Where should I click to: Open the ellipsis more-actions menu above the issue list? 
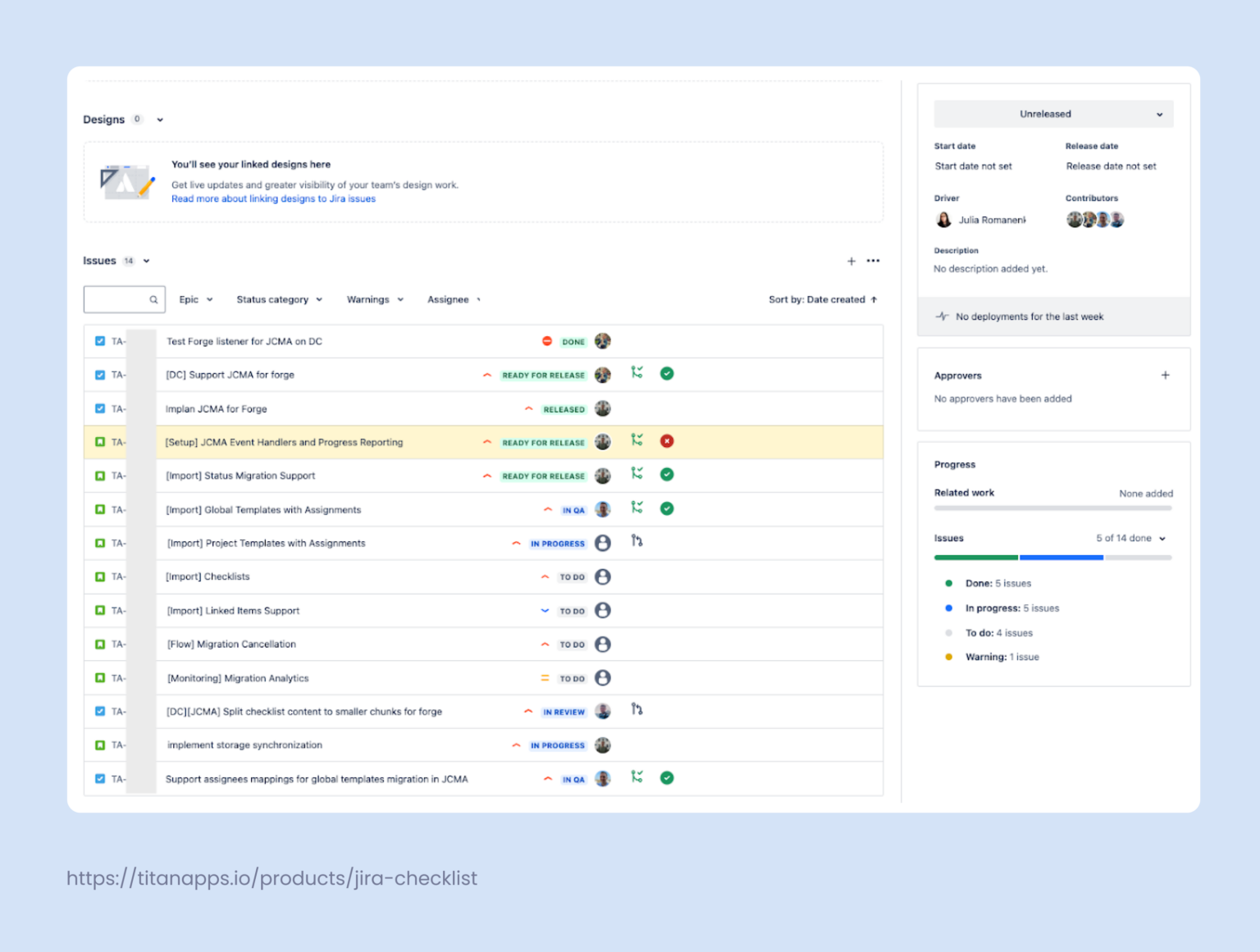point(873,261)
